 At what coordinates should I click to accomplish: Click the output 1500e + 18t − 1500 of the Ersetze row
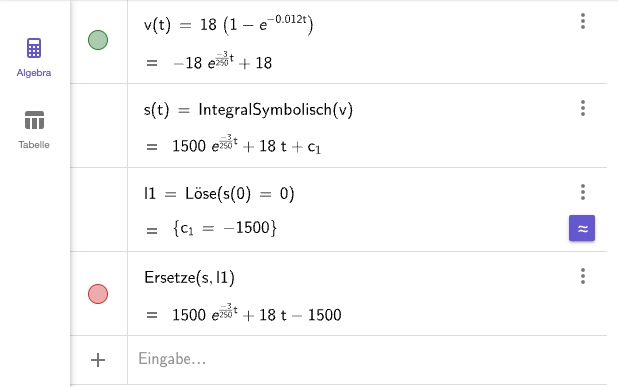point(257,313)
